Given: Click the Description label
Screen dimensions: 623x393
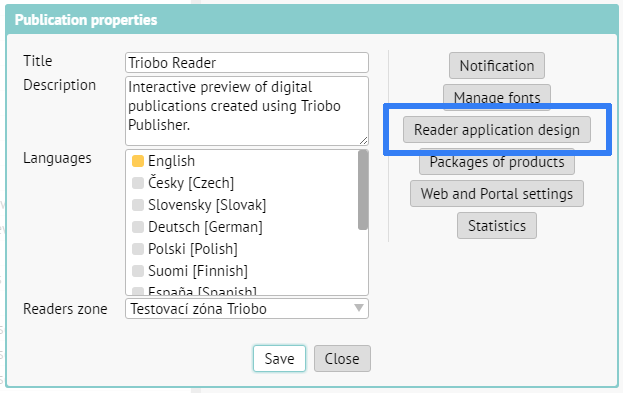Looking at the screenshot, I should click(60, 85).
